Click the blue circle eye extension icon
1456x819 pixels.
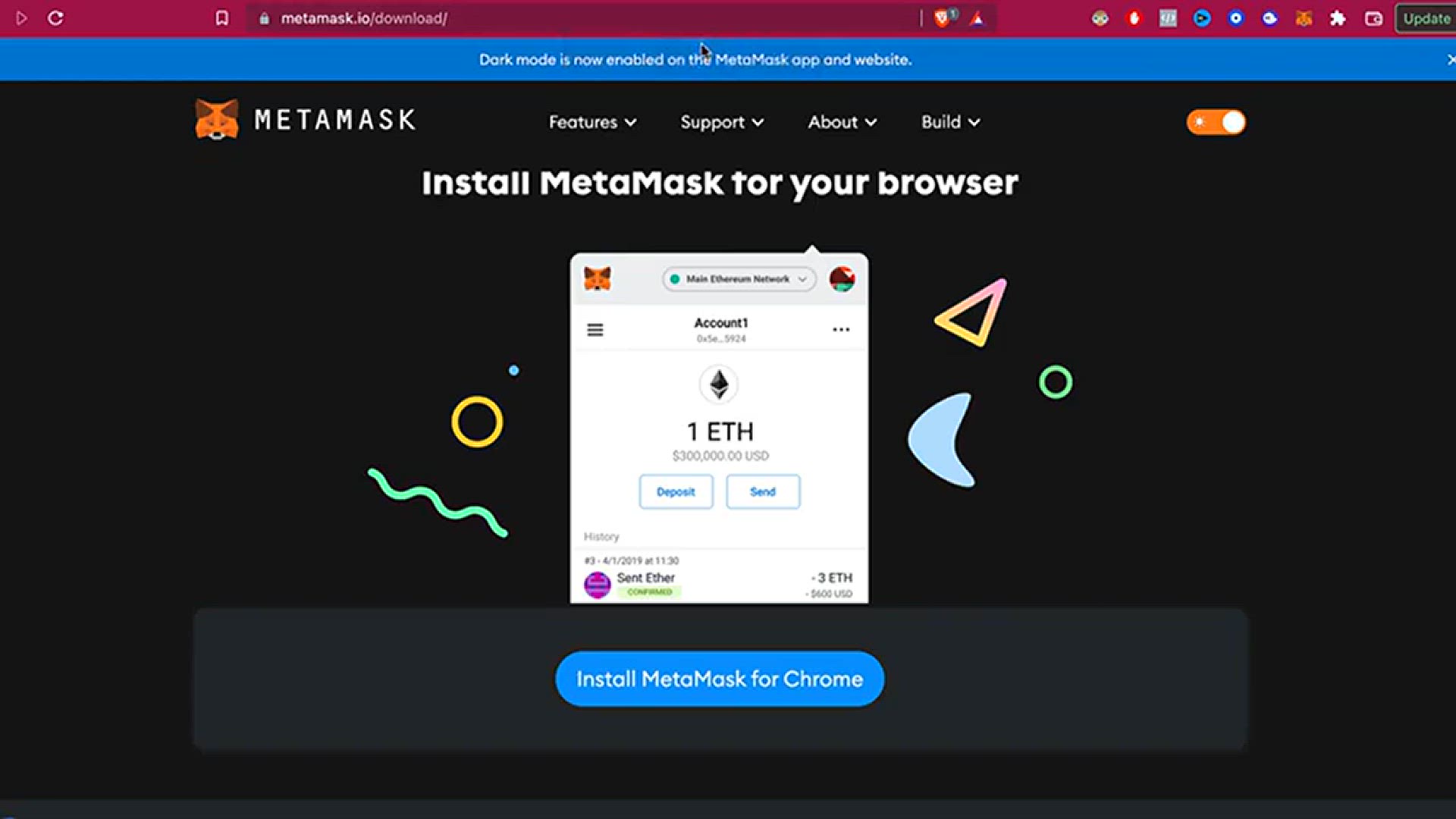1236,18
